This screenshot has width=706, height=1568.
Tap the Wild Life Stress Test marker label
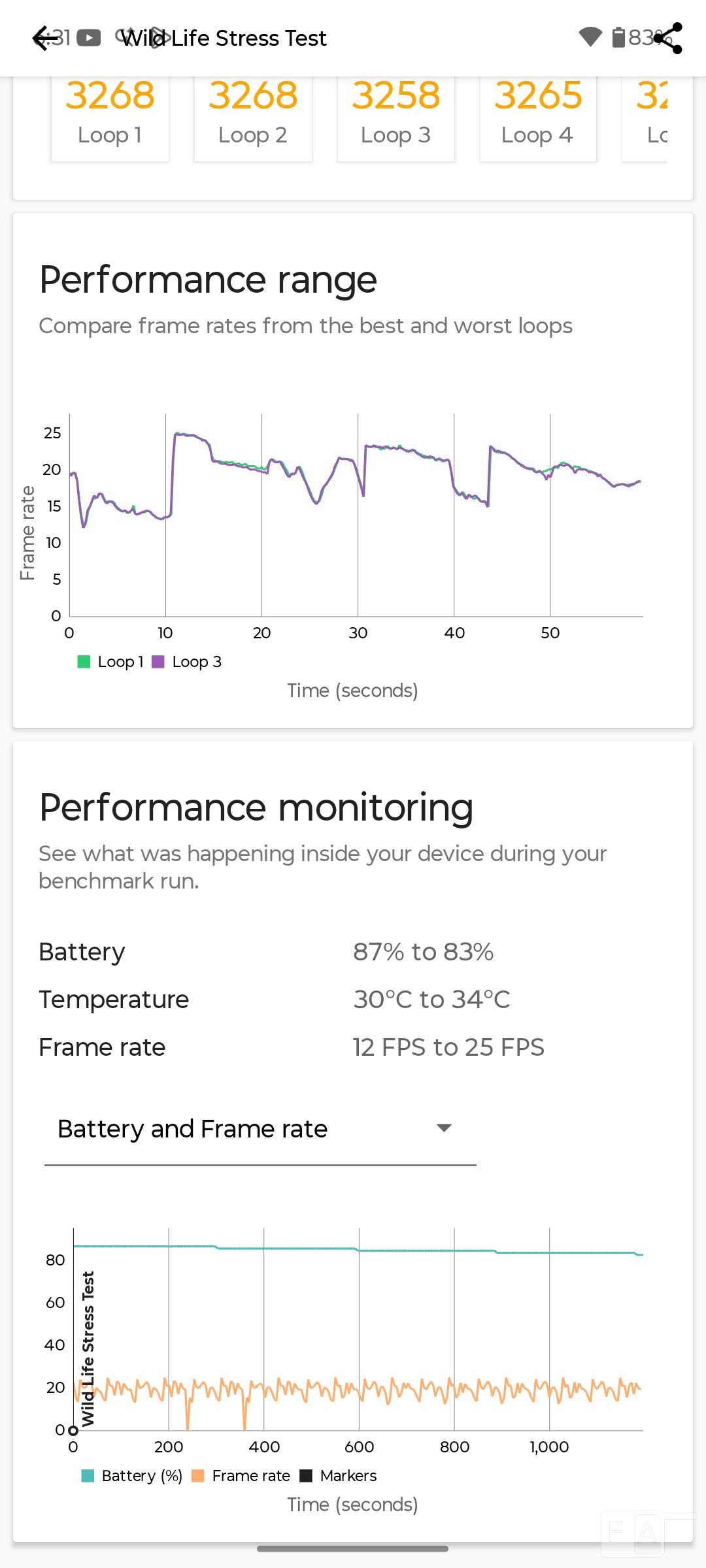click(x=88, y=1348)
